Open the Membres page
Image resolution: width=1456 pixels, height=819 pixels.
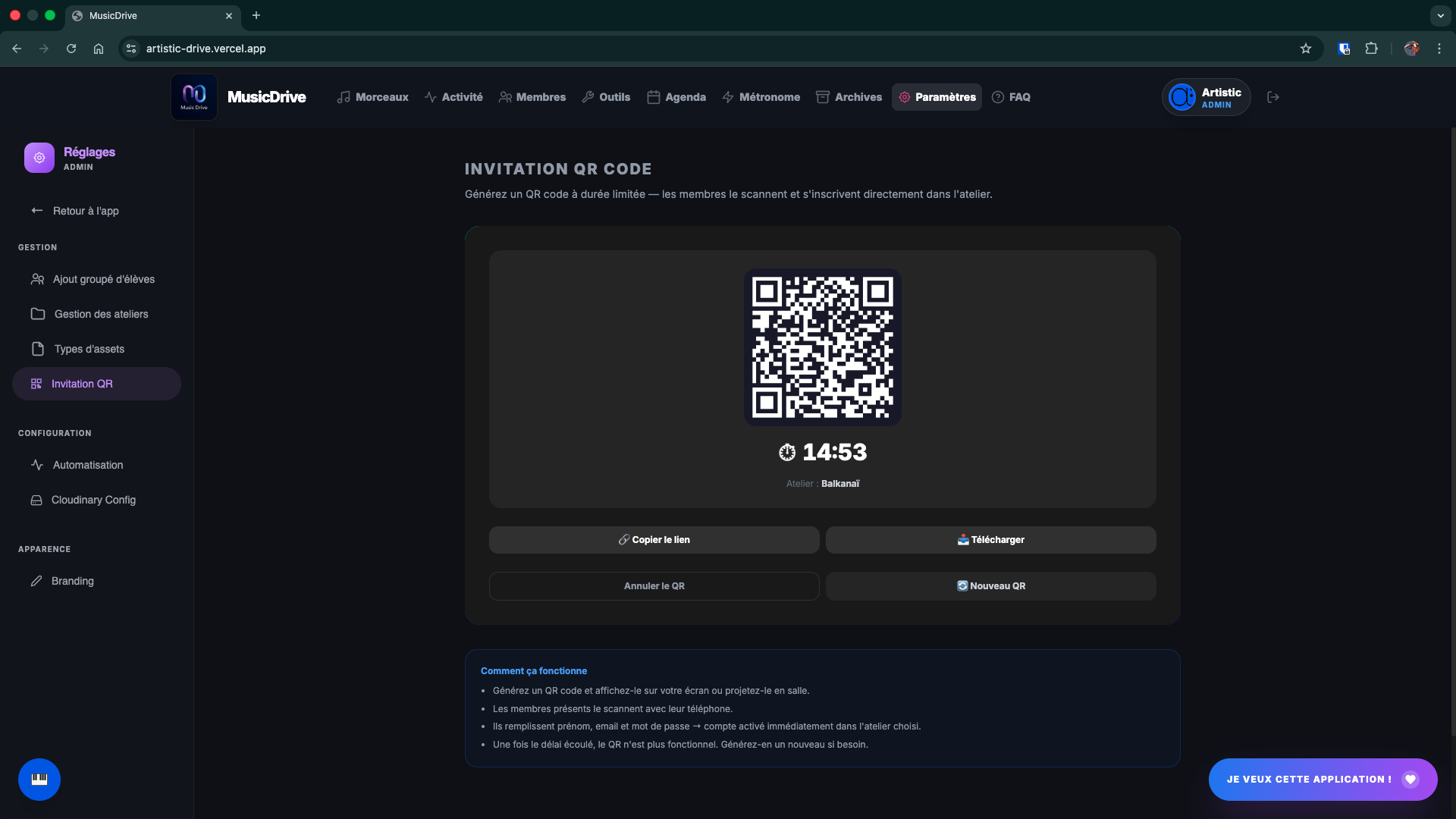(532, 97)
